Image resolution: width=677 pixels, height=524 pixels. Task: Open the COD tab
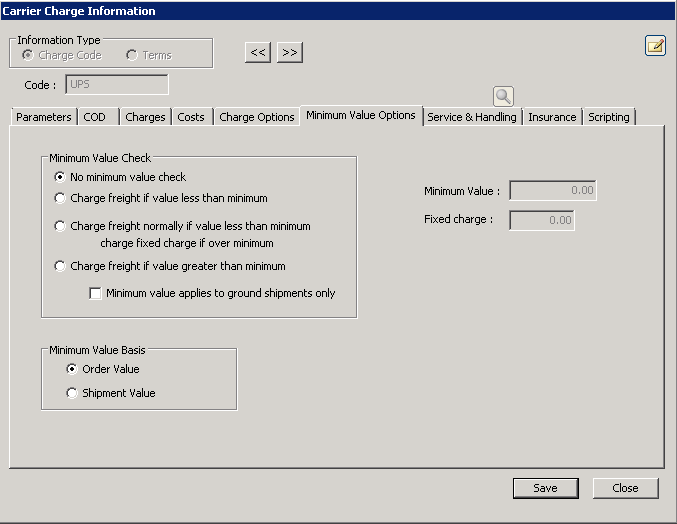[x=95, y=117]
